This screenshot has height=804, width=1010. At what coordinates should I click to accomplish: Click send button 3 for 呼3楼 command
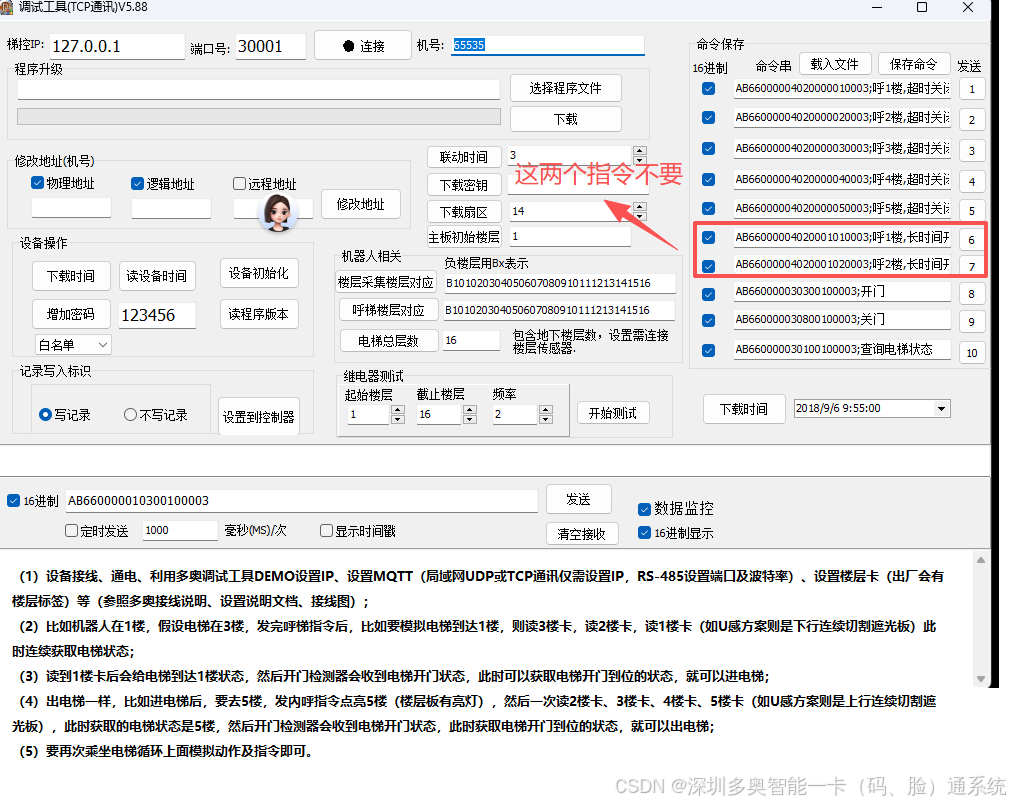(972, 151)
